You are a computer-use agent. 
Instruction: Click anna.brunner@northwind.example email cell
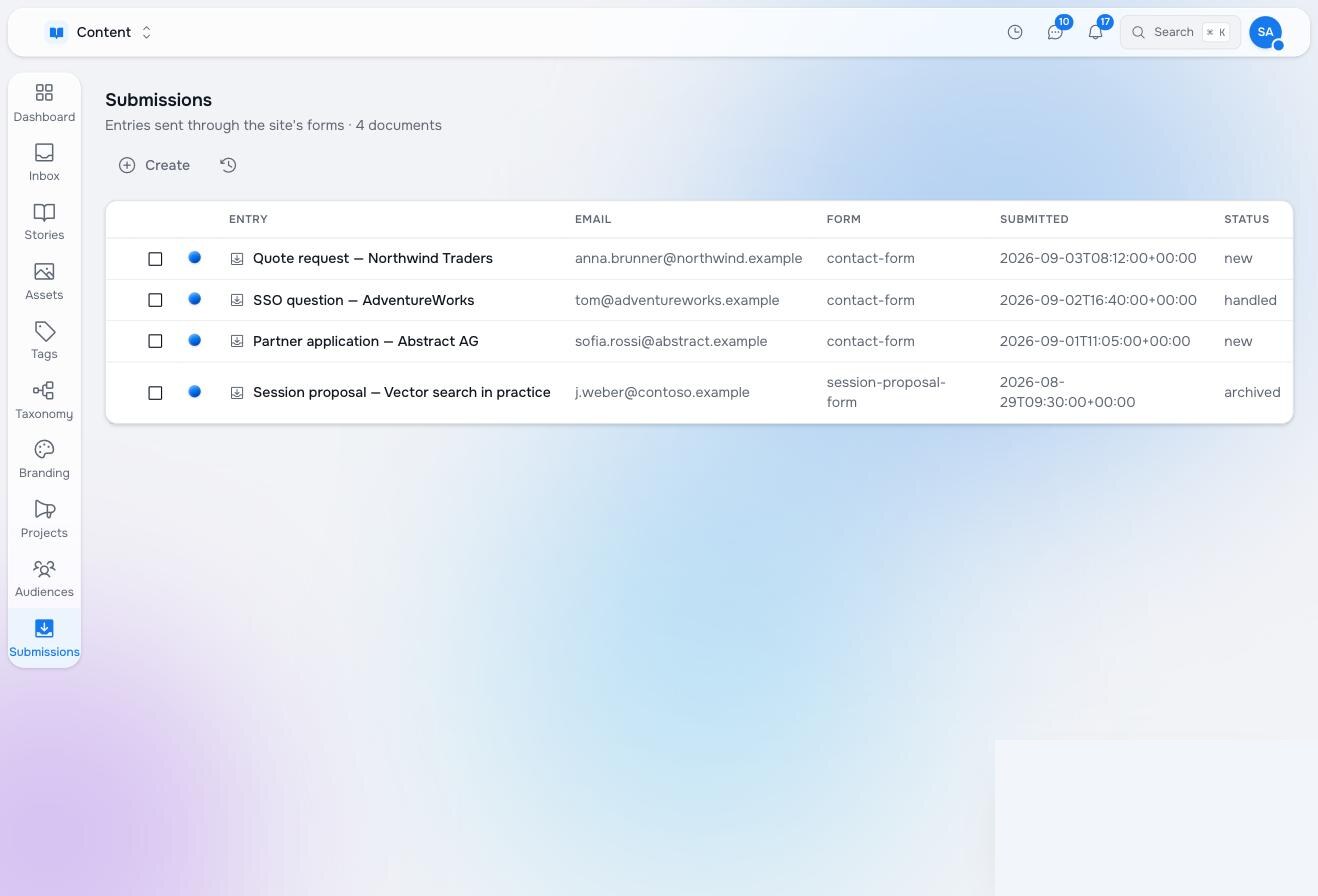tap(688, 258)
